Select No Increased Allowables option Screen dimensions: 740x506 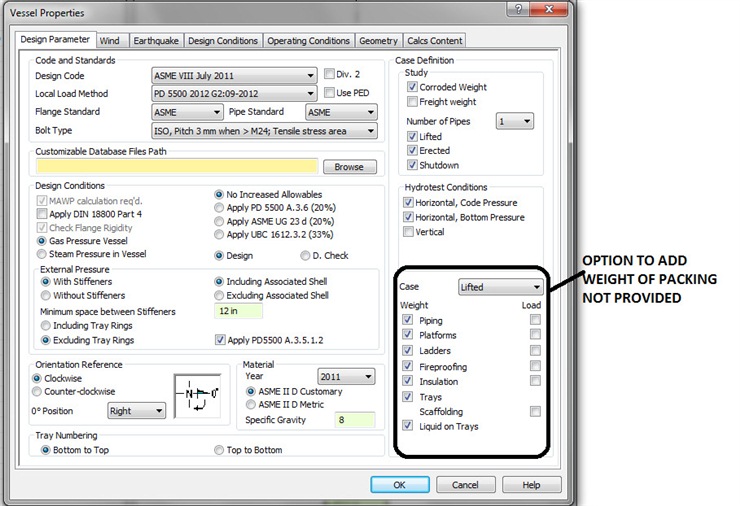point(219,194)
